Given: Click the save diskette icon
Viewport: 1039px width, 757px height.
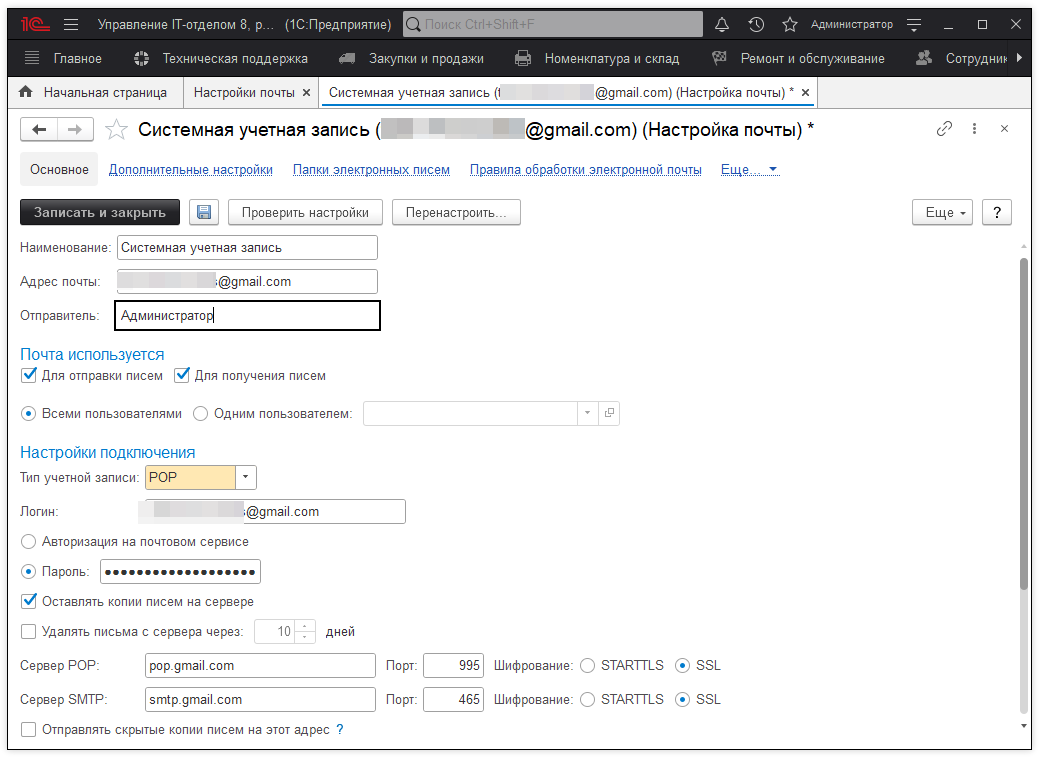Looking at the screenshot, I should (x=204, y=212).
